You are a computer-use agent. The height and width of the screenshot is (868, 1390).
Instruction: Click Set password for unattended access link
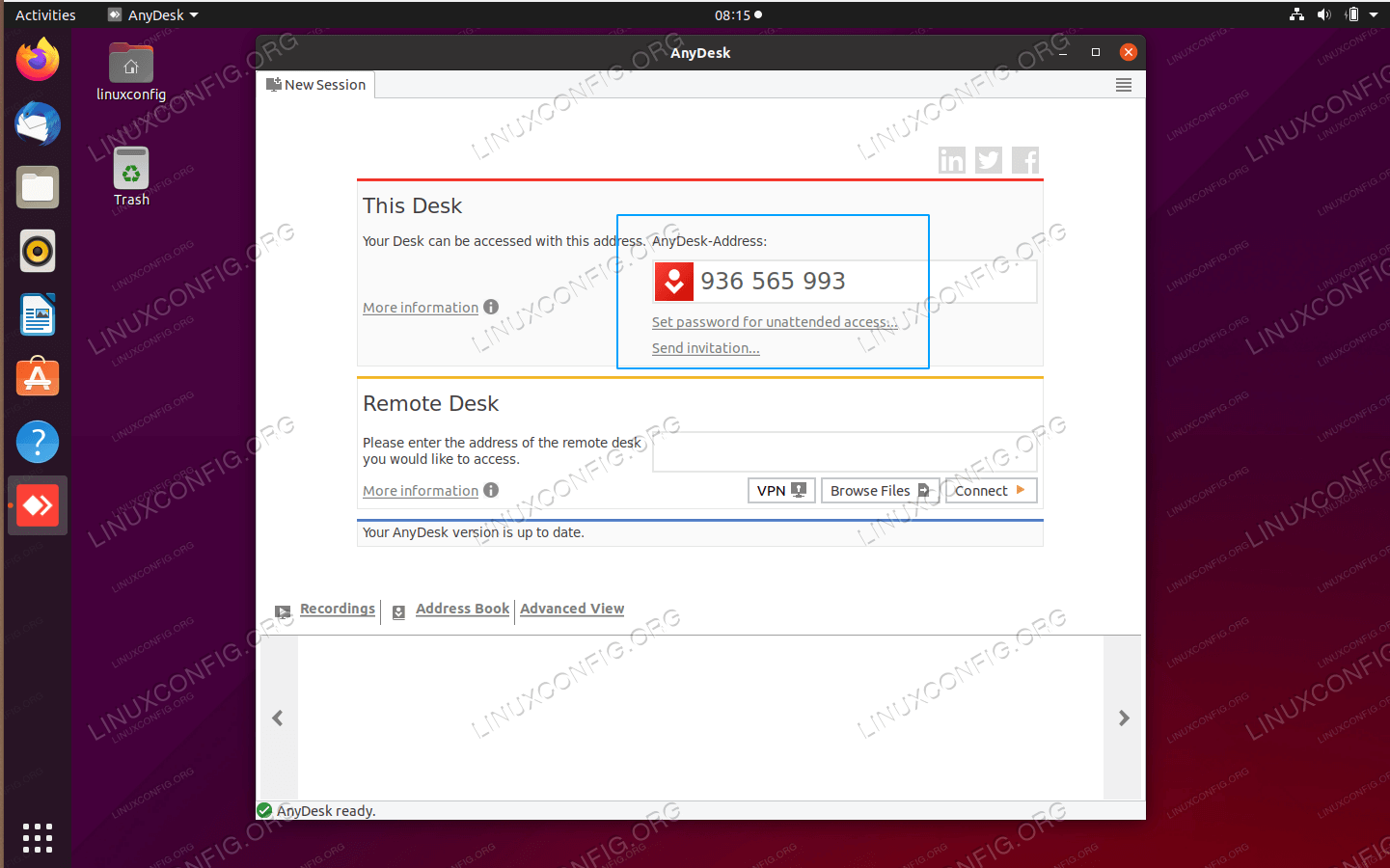click(x=775, y=322)
